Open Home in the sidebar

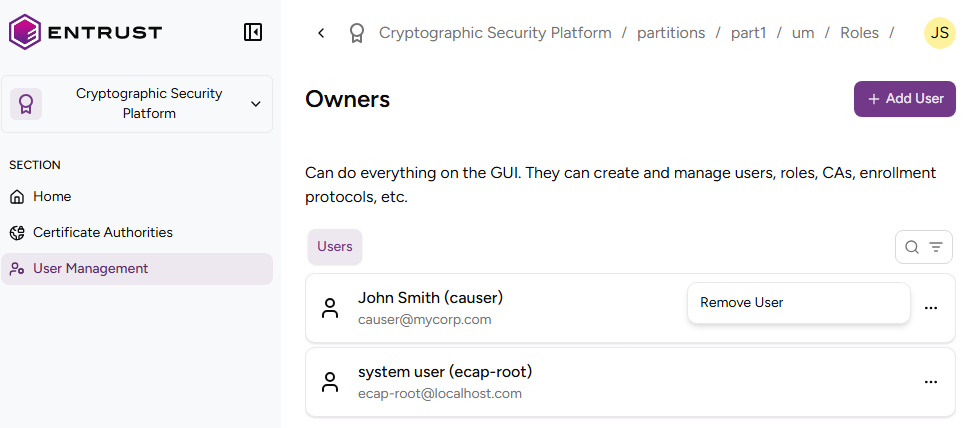click(x=52, y=197)
